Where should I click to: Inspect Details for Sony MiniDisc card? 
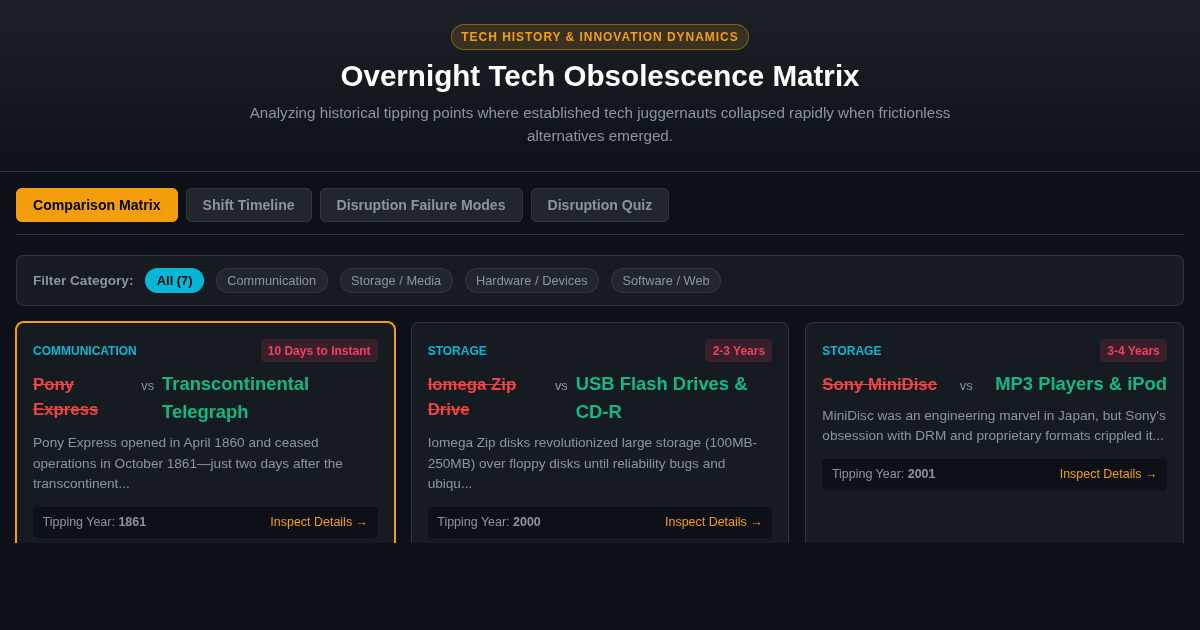coord(1108,474)
